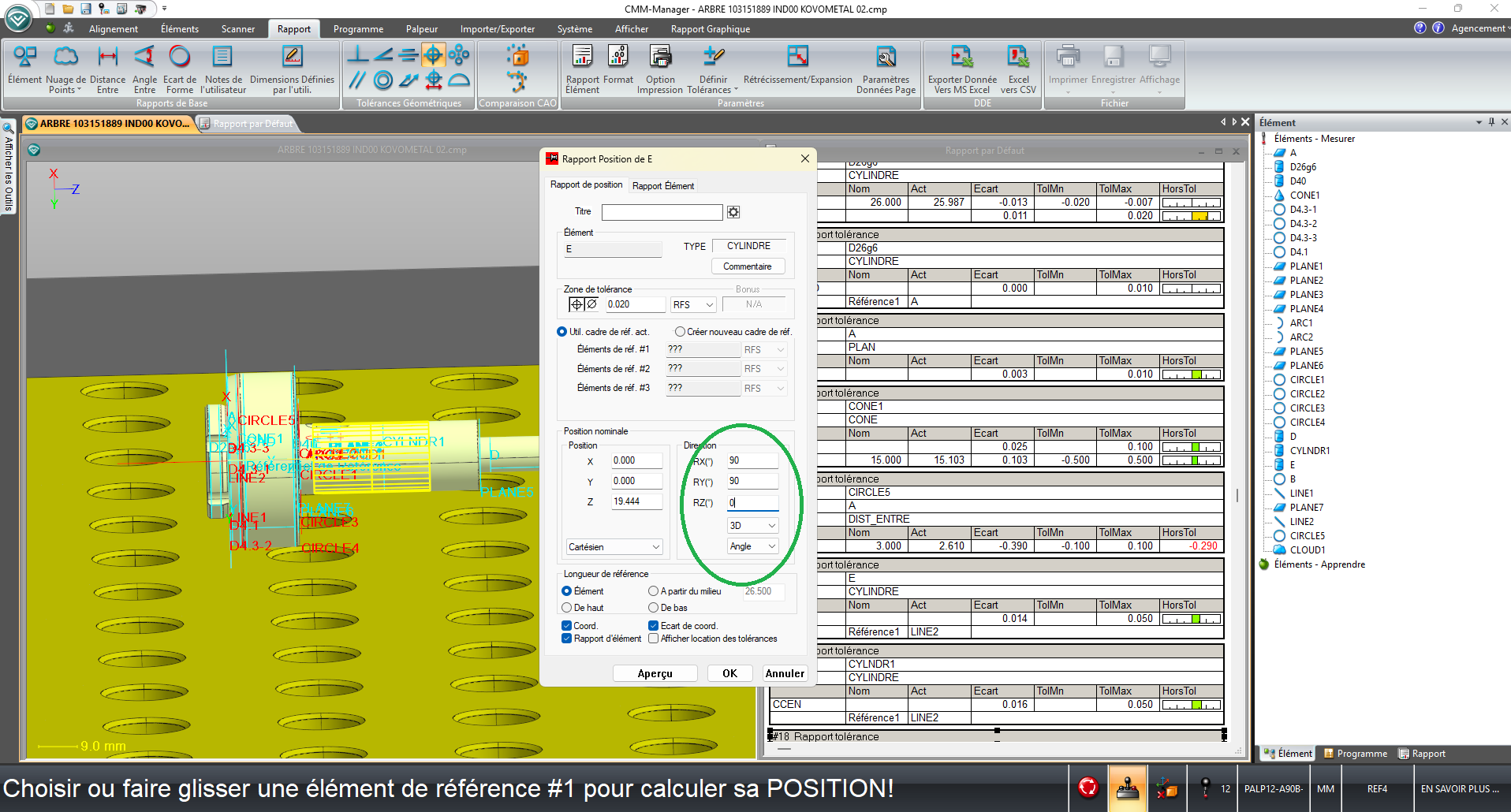This screenshot has width=1511, height=812.
Task: Open the Élément report tool in ribbon
Action: (24, 65)
